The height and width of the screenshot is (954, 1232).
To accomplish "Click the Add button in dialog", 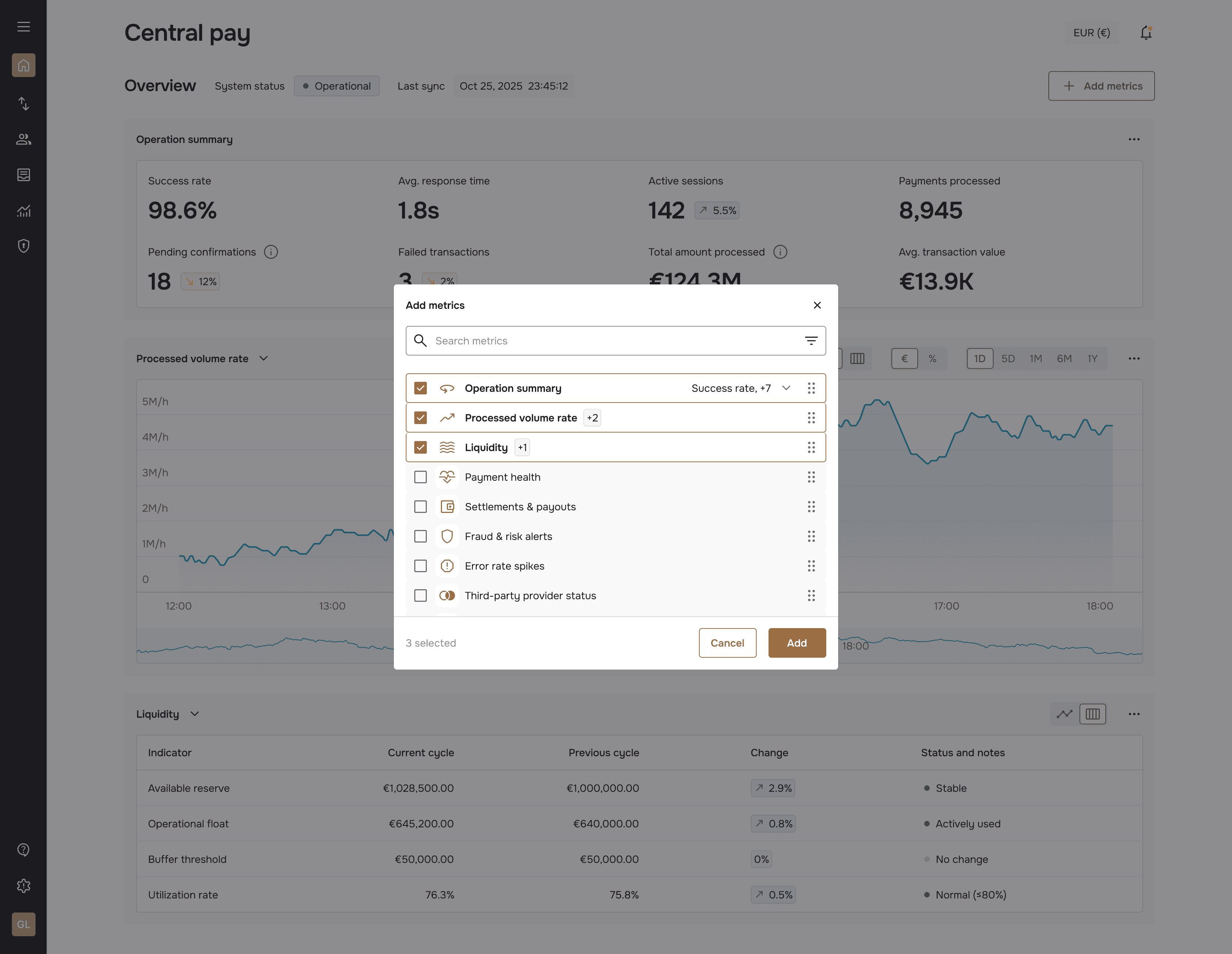I will pyautogui.click(x=797, y=643).
